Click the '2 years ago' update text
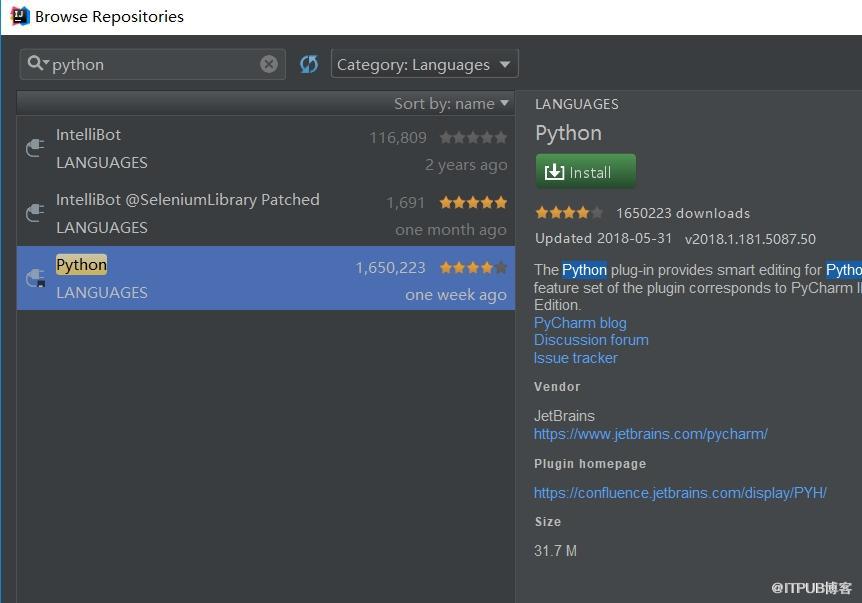 [x=466, y=165]
